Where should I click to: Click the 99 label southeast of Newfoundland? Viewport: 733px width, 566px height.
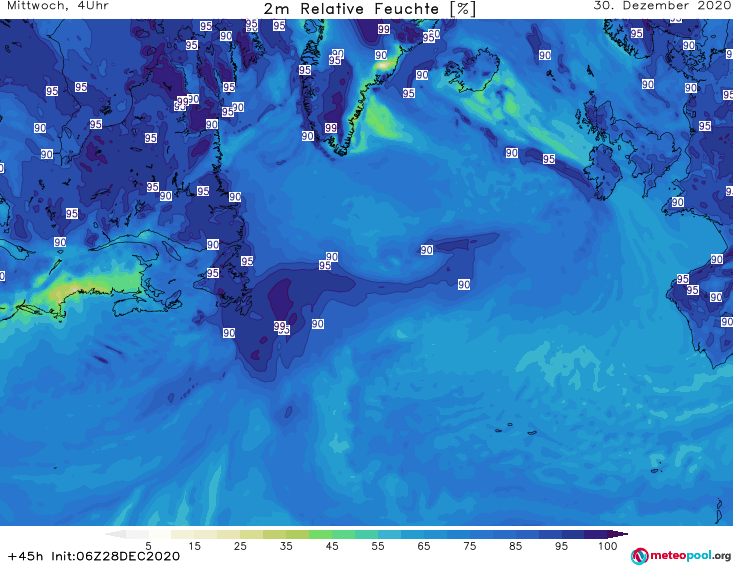280,325
